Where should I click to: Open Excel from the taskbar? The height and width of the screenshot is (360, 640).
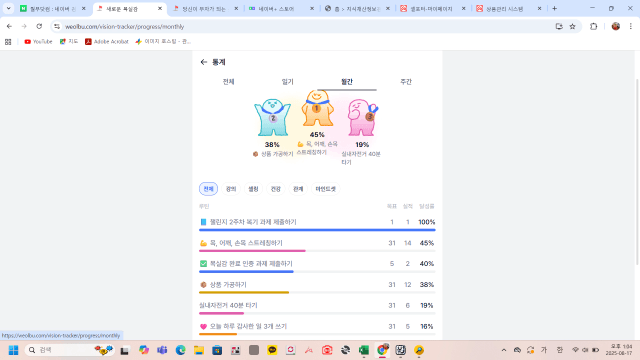click(x=364, y=350)
